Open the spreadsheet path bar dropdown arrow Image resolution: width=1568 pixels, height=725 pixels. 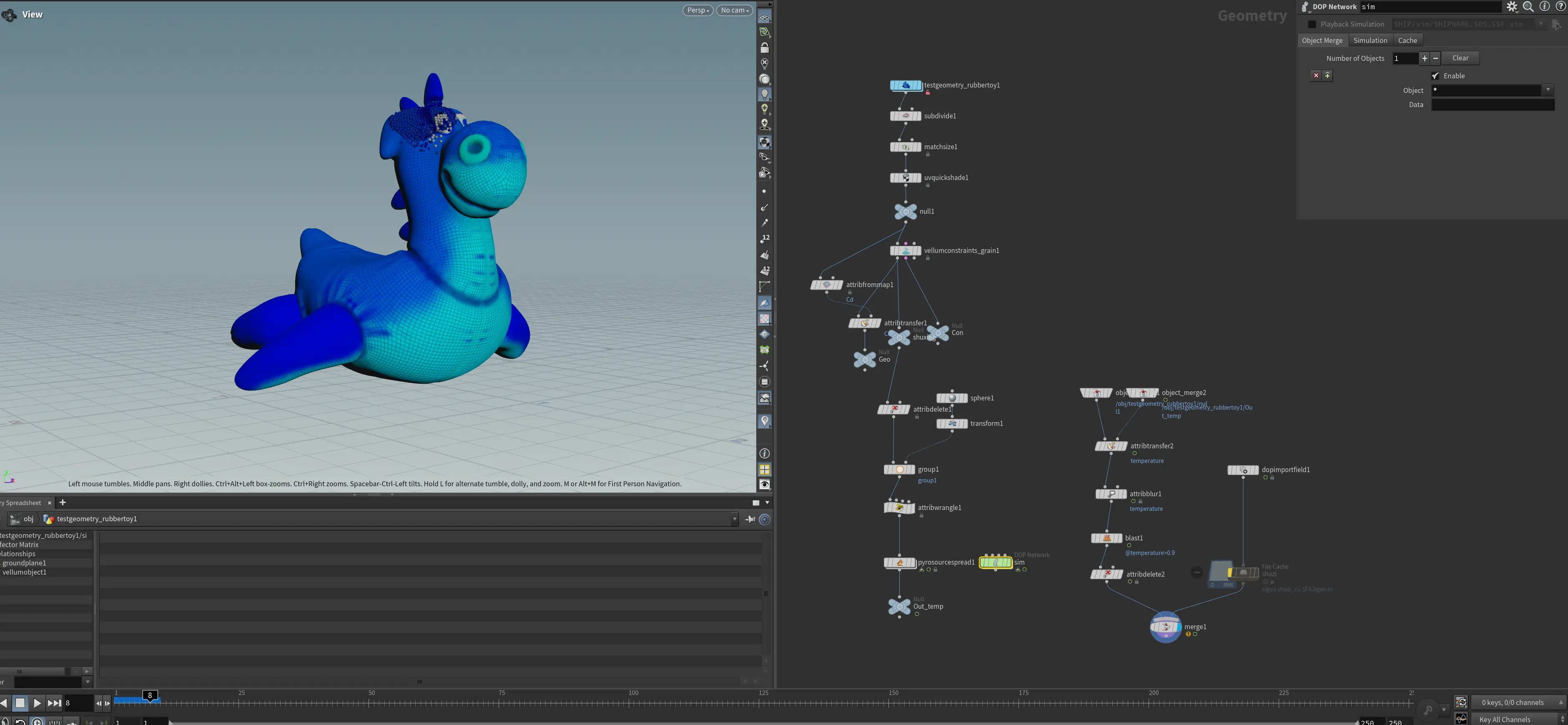point(734,520)
